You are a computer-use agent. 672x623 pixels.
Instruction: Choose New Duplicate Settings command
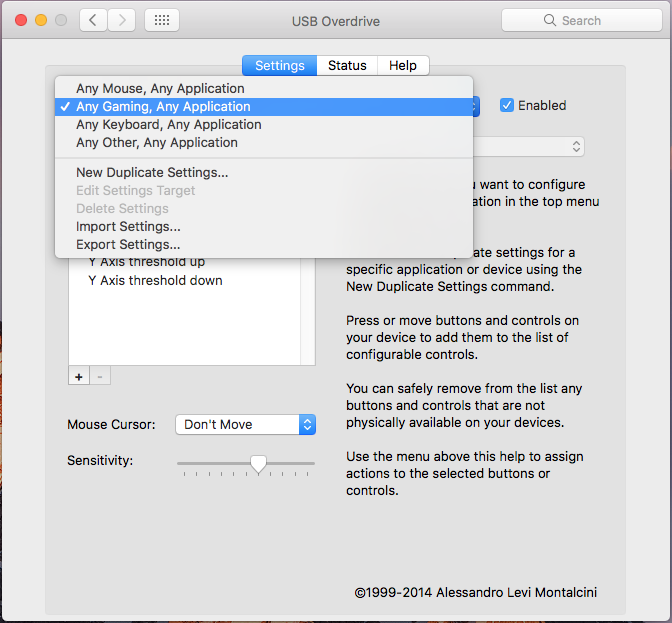coord(152,172)
